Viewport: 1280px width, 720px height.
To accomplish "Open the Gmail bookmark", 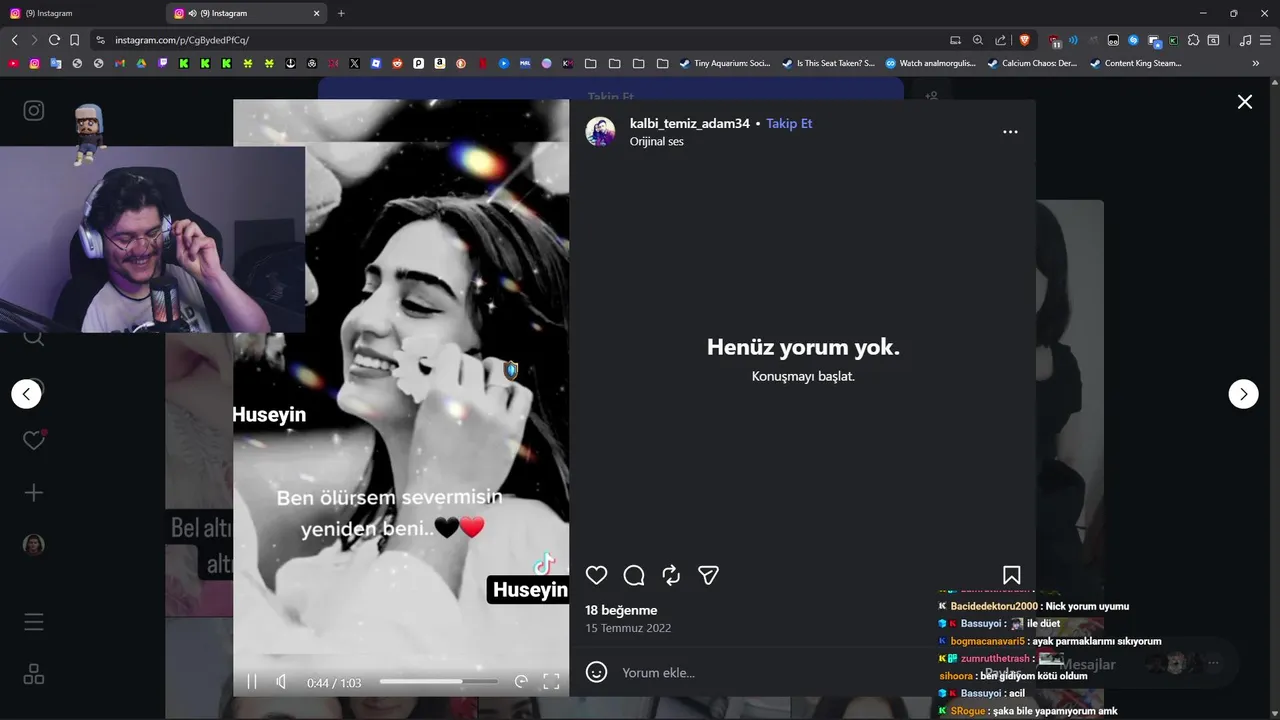I will [120, 63].
